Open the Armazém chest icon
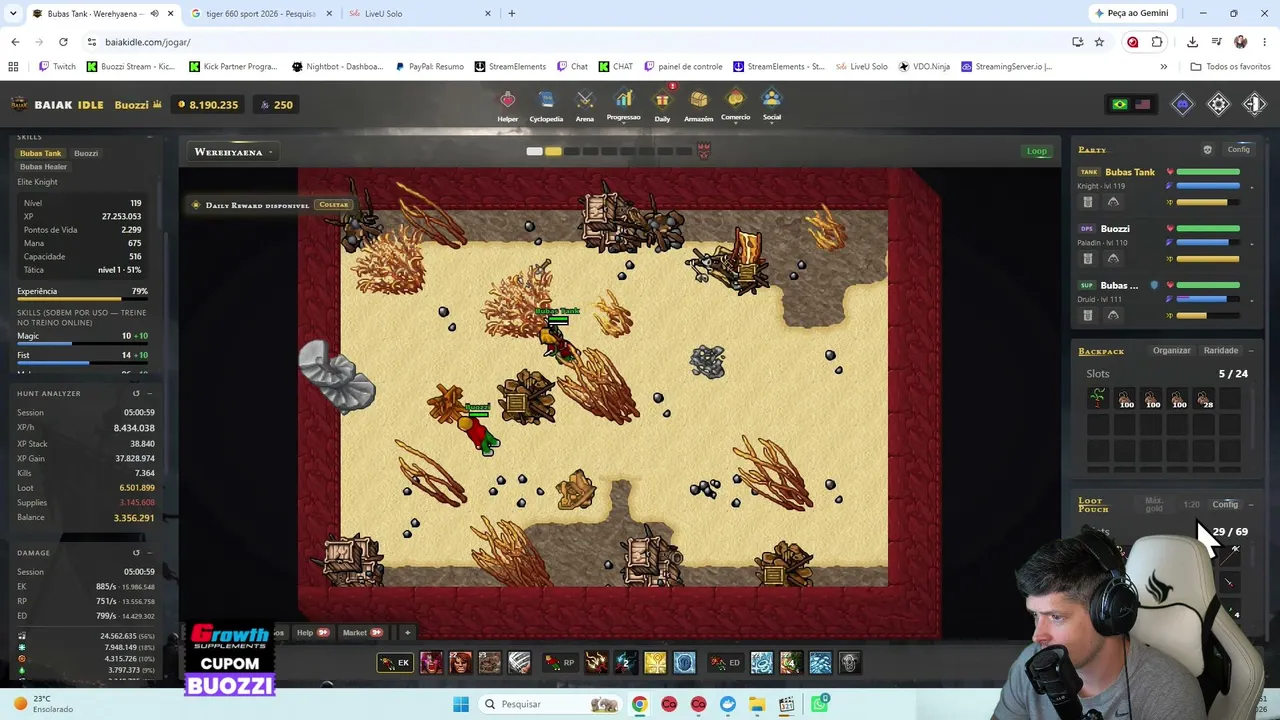 (699, 100)
